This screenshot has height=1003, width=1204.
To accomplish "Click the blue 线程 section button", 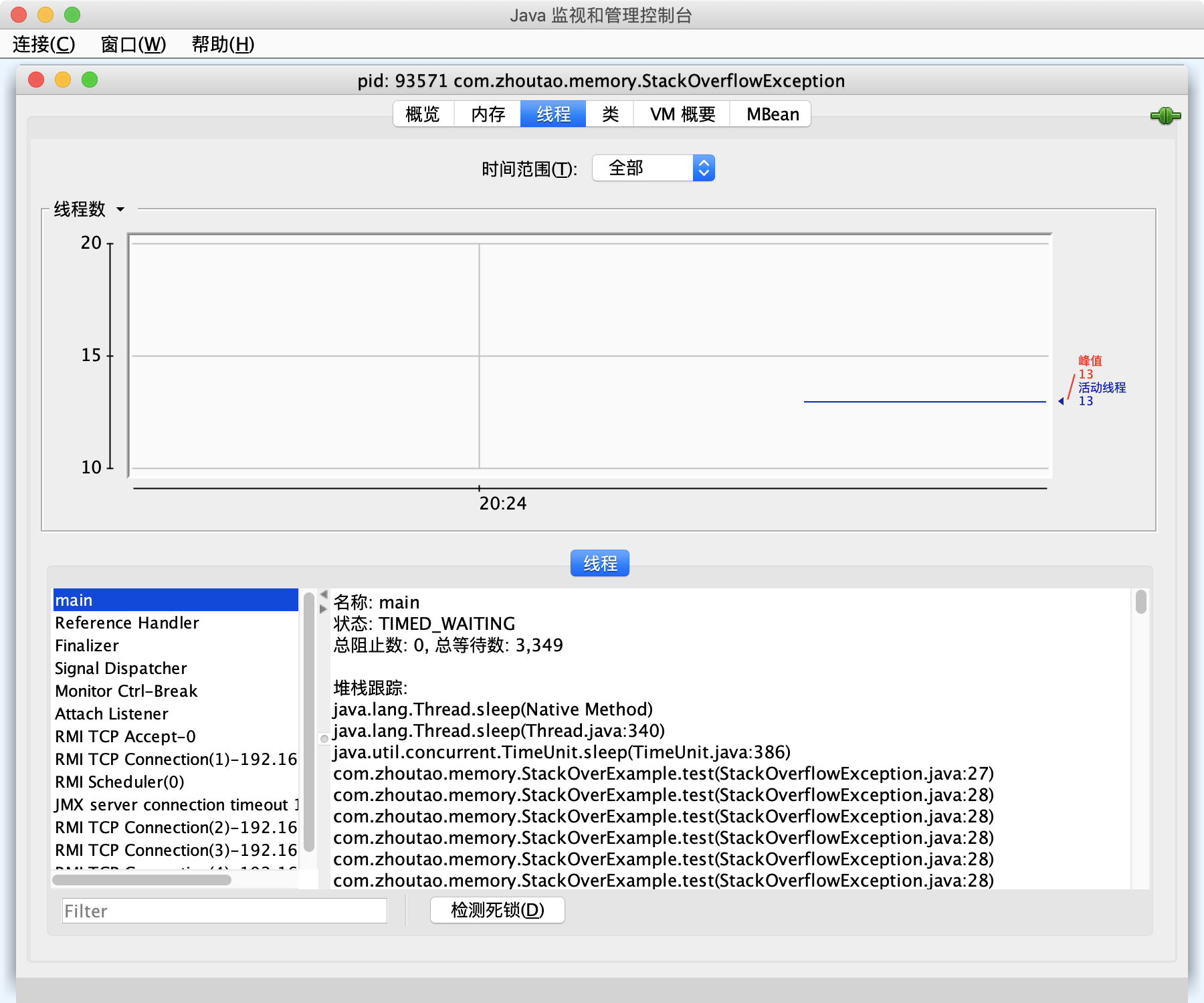I will click(600, 563).
